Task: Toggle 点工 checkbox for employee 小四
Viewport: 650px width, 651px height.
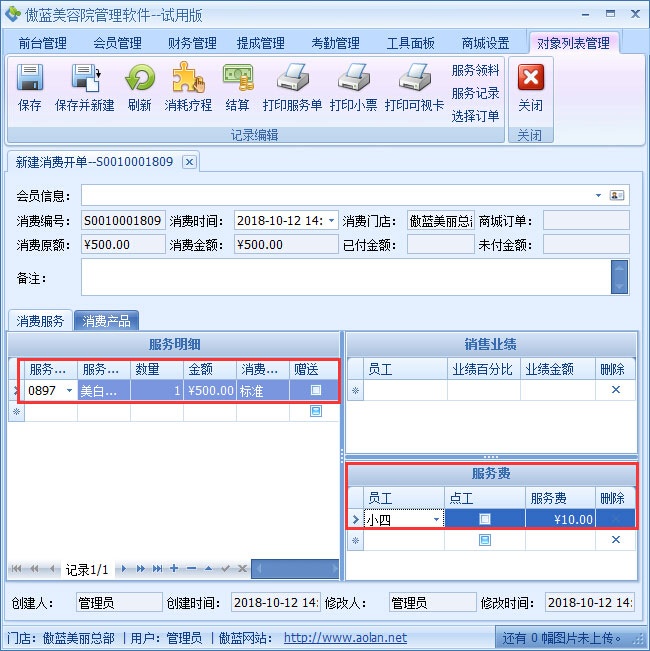Action: (485, 519)
